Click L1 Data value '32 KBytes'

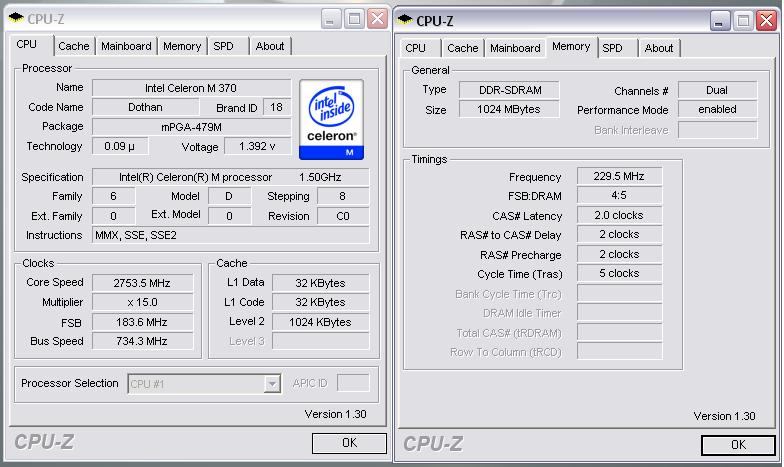(x=320, y=283)
